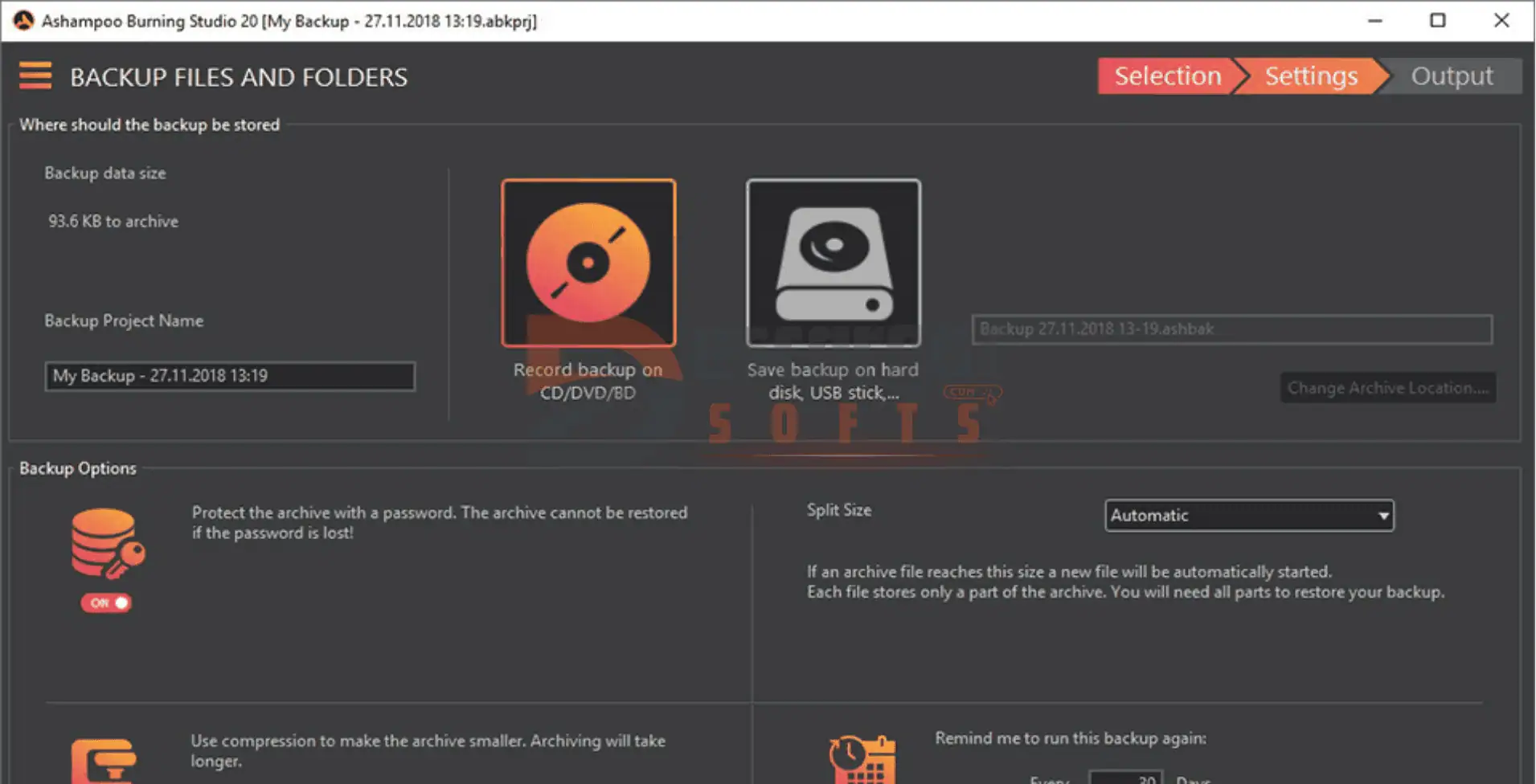This screenshot has width=1536, height=784.
Task: Maximize the Burning Studio window
Action: pos(1438,21)
